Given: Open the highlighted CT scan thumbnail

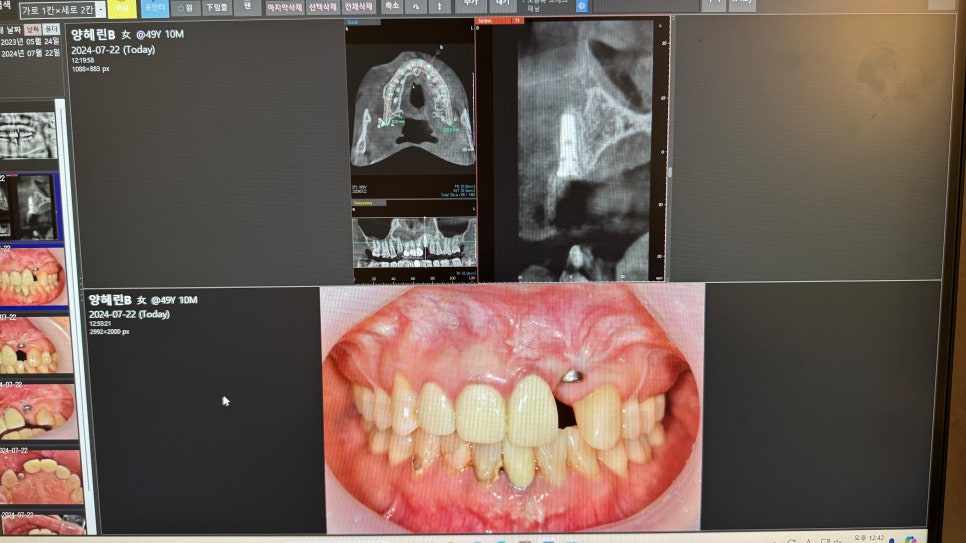Looking at the screenshot, I should click(x=30, y=207).
